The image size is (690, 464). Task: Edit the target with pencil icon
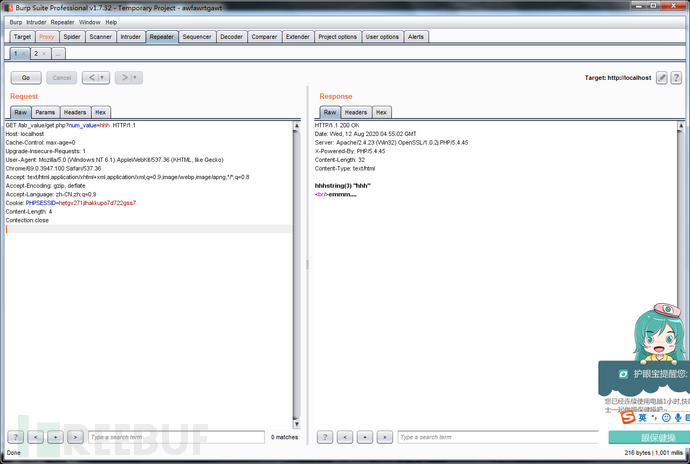661,78
